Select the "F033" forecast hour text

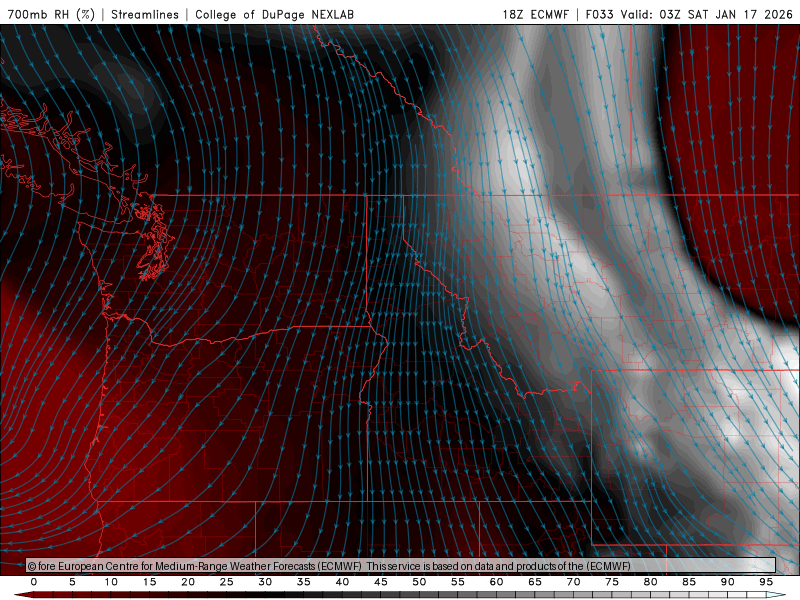point(599,14)
